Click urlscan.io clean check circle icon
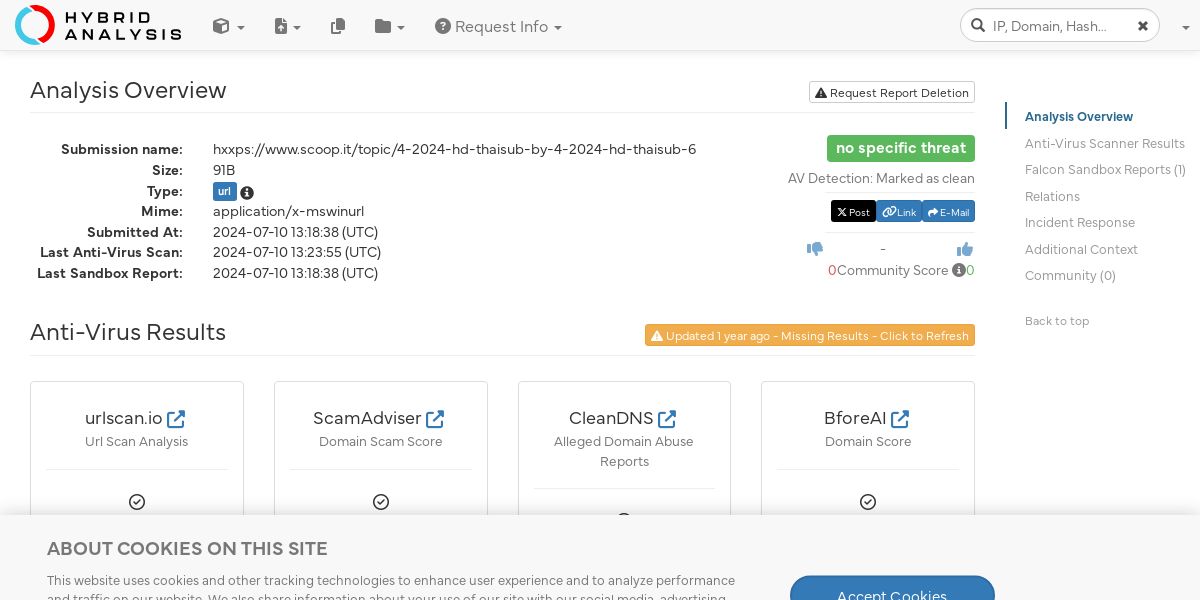The height and width of the screenshot is (600, 1200). coord(137,502)
